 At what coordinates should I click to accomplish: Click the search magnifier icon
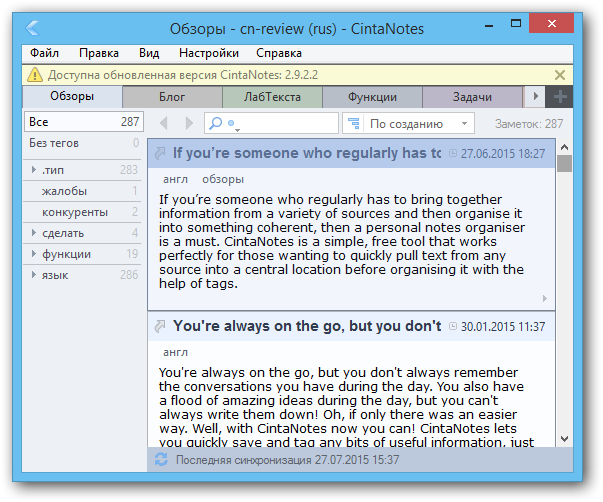click(215, 123)
